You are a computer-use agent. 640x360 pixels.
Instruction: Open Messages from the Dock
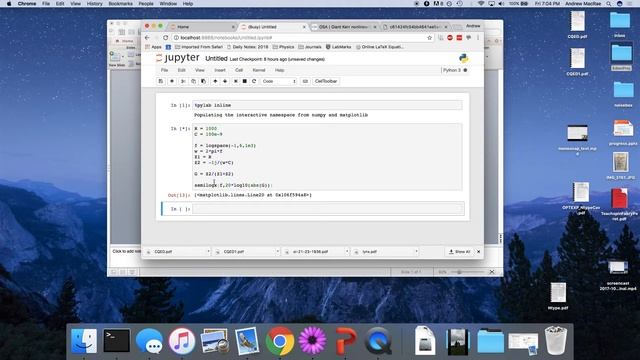[x=149, y=340]
